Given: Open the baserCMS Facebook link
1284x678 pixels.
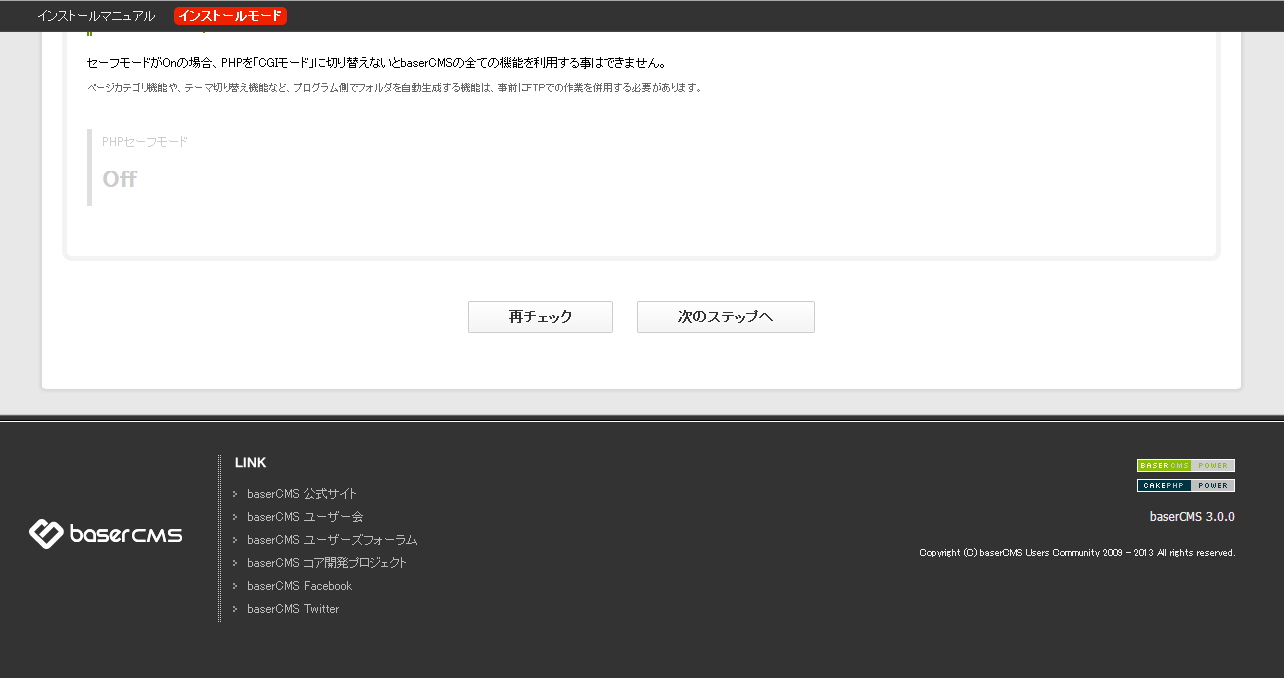Looking at the screenshot, I should [x=299, y=585].
